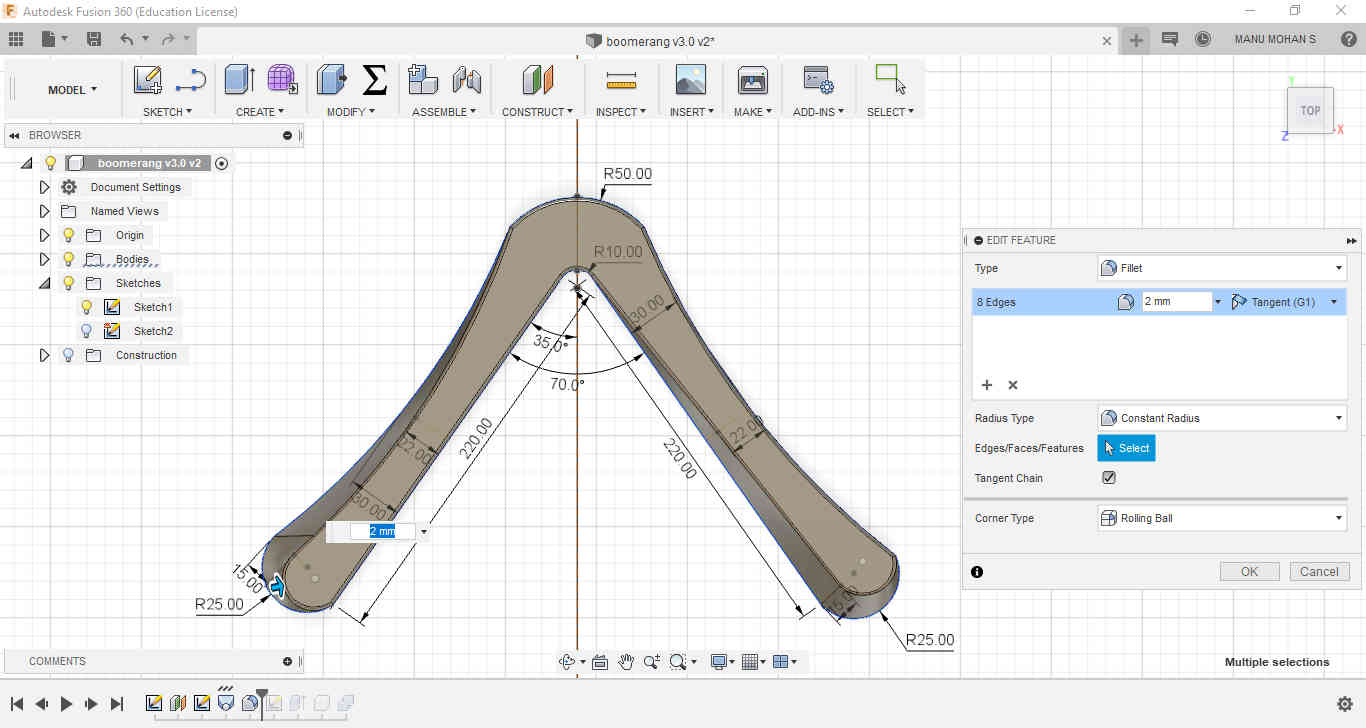
Task: Click the Press Pull modify icon
Action: [331, 80]
